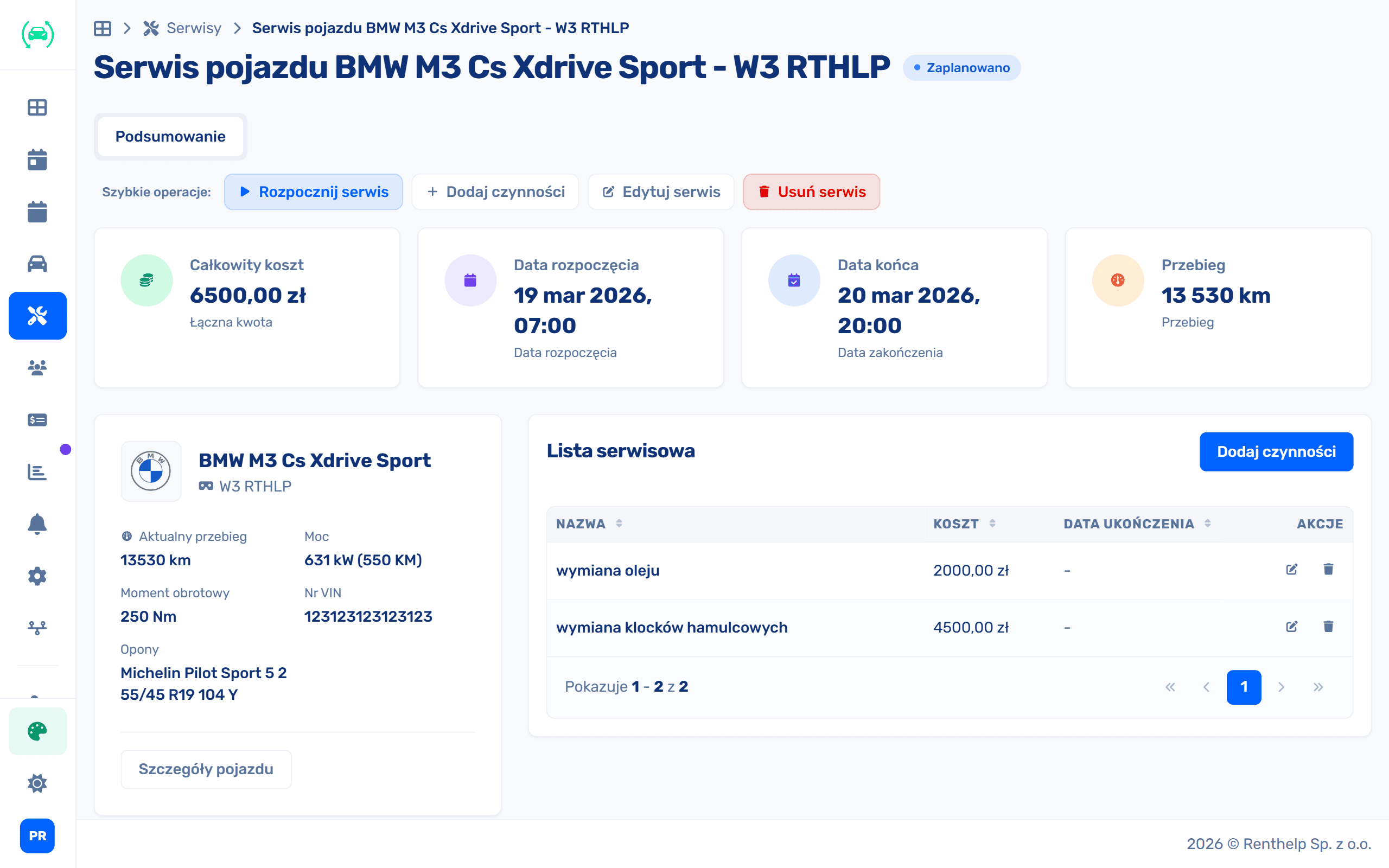This screenshot has width=1389, height=868.
Task: Click the calendar-check icon on Data końca card
Action: [x=794, y=280]
